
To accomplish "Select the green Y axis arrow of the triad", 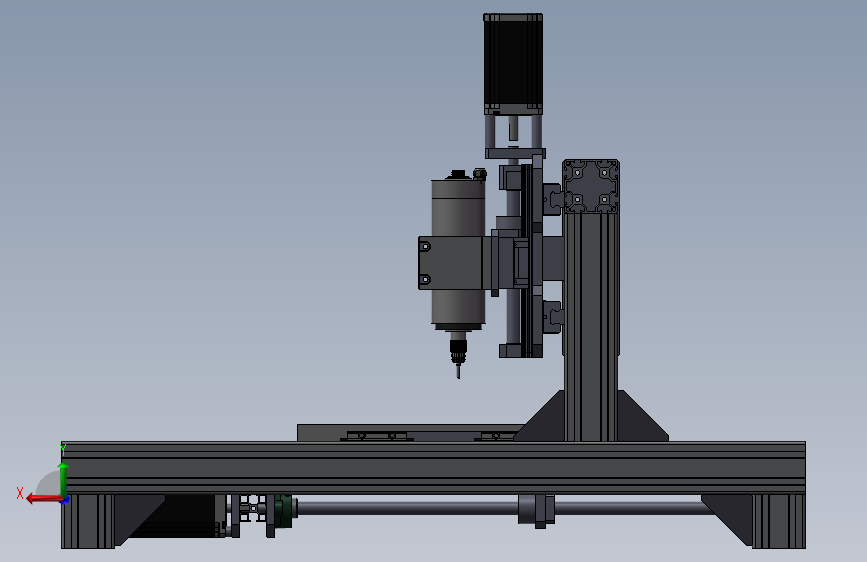I will 63,479.
